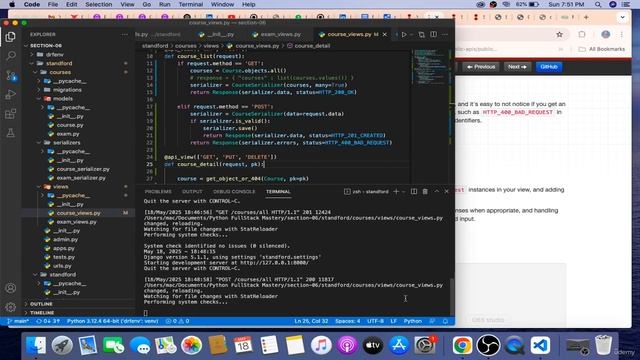The image size is (640, 360).
Task: Run the Python file with play button
Action: point(404,35)
